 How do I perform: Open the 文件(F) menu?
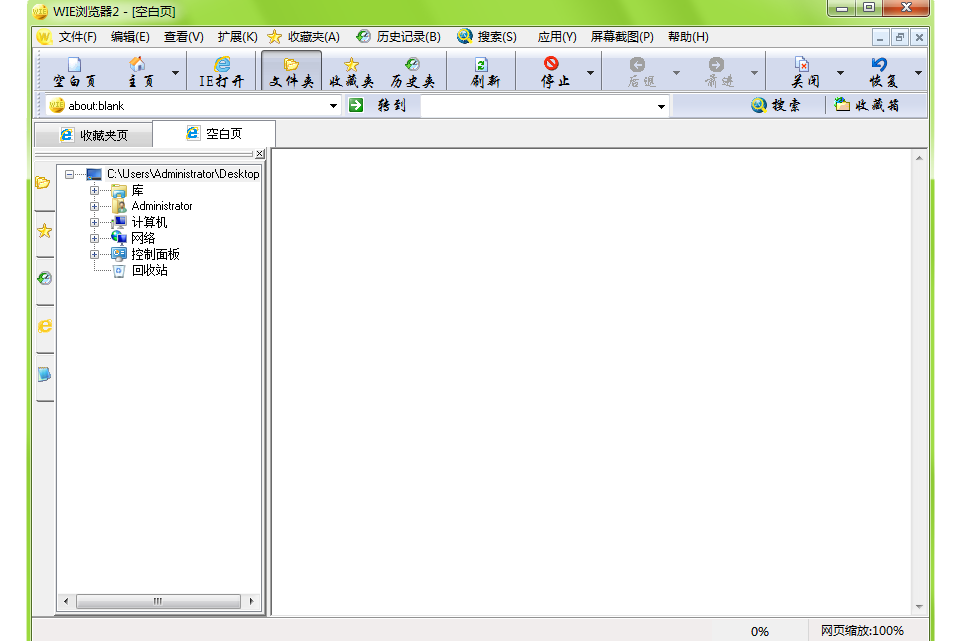point(77,37)
